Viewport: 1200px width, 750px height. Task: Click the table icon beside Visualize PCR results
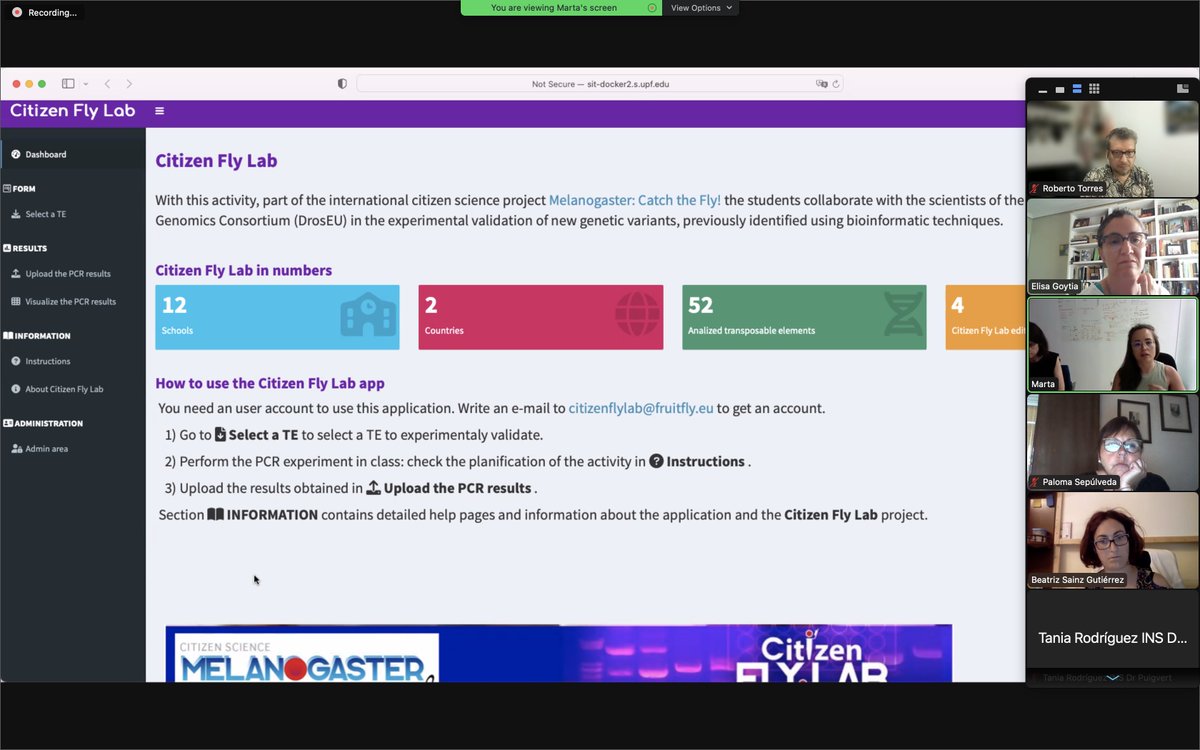16,301
